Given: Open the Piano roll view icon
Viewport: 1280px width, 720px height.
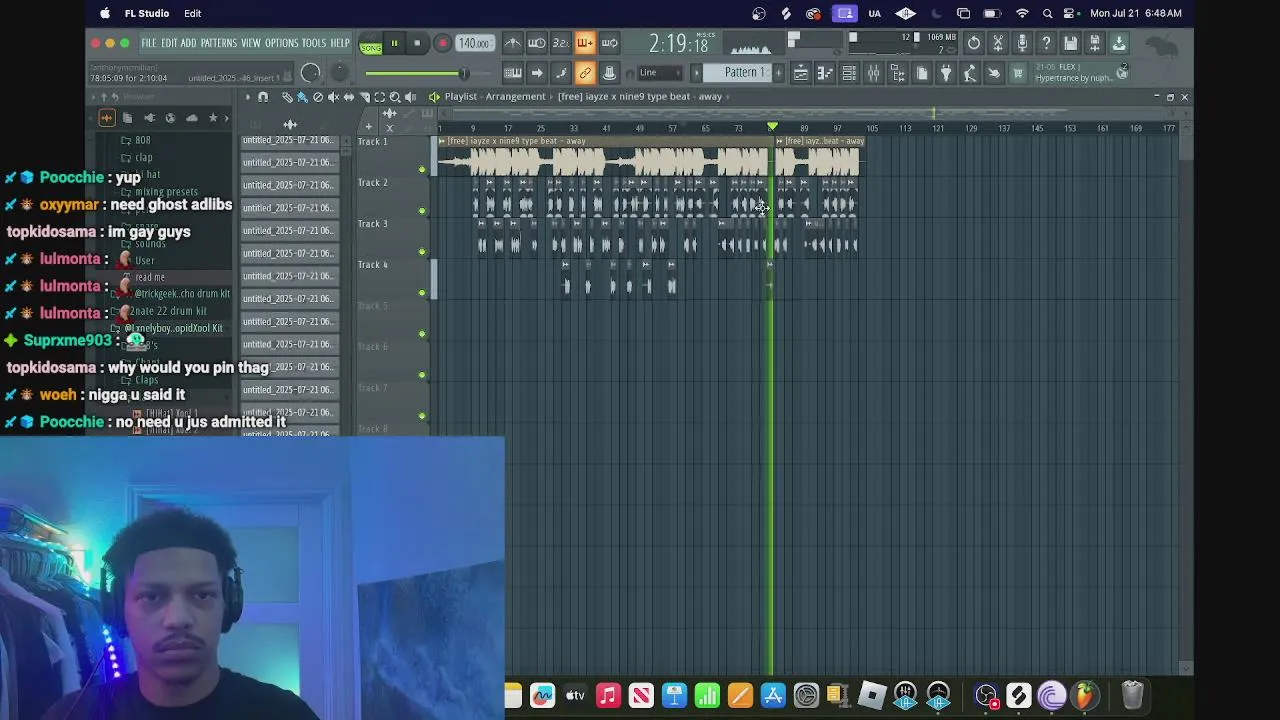Looking at the screenshot, I should [825, 73].
